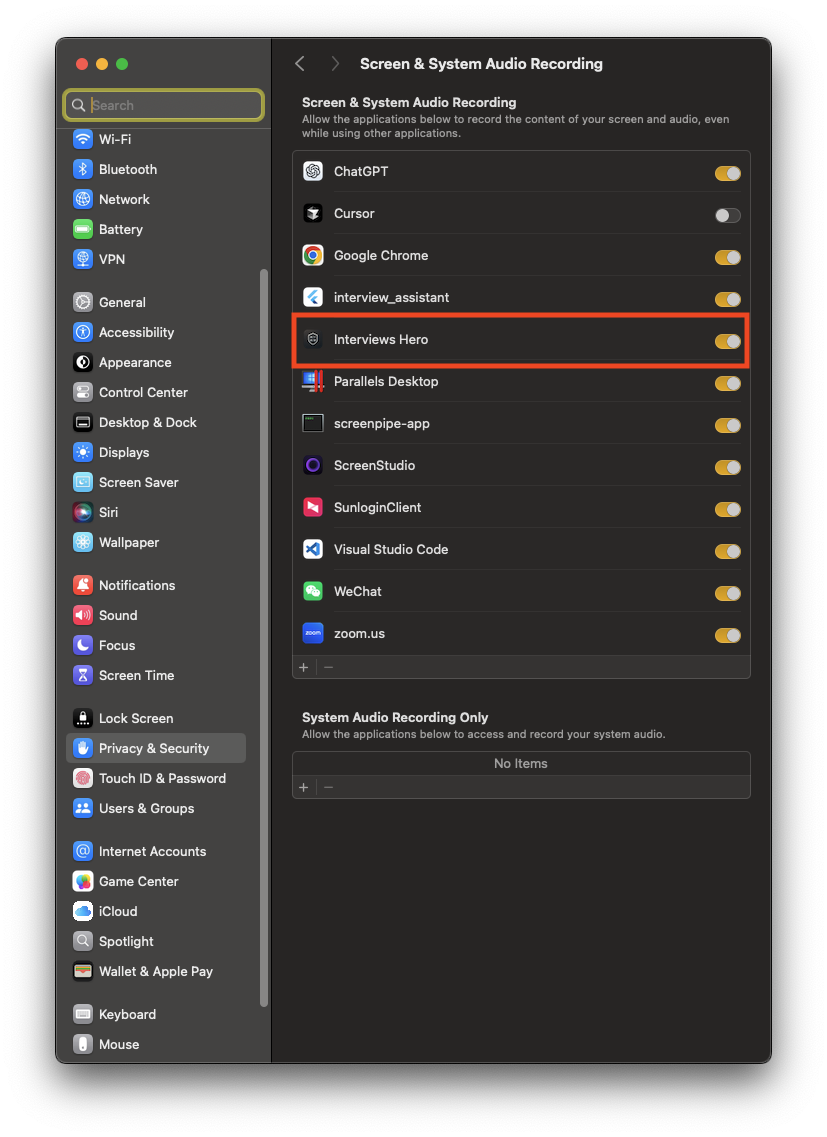Image resolution: width=827 pixels, height=1137 pixels.
Task: Click the VPN sidebar icon
Action: (x=83, y=259)
